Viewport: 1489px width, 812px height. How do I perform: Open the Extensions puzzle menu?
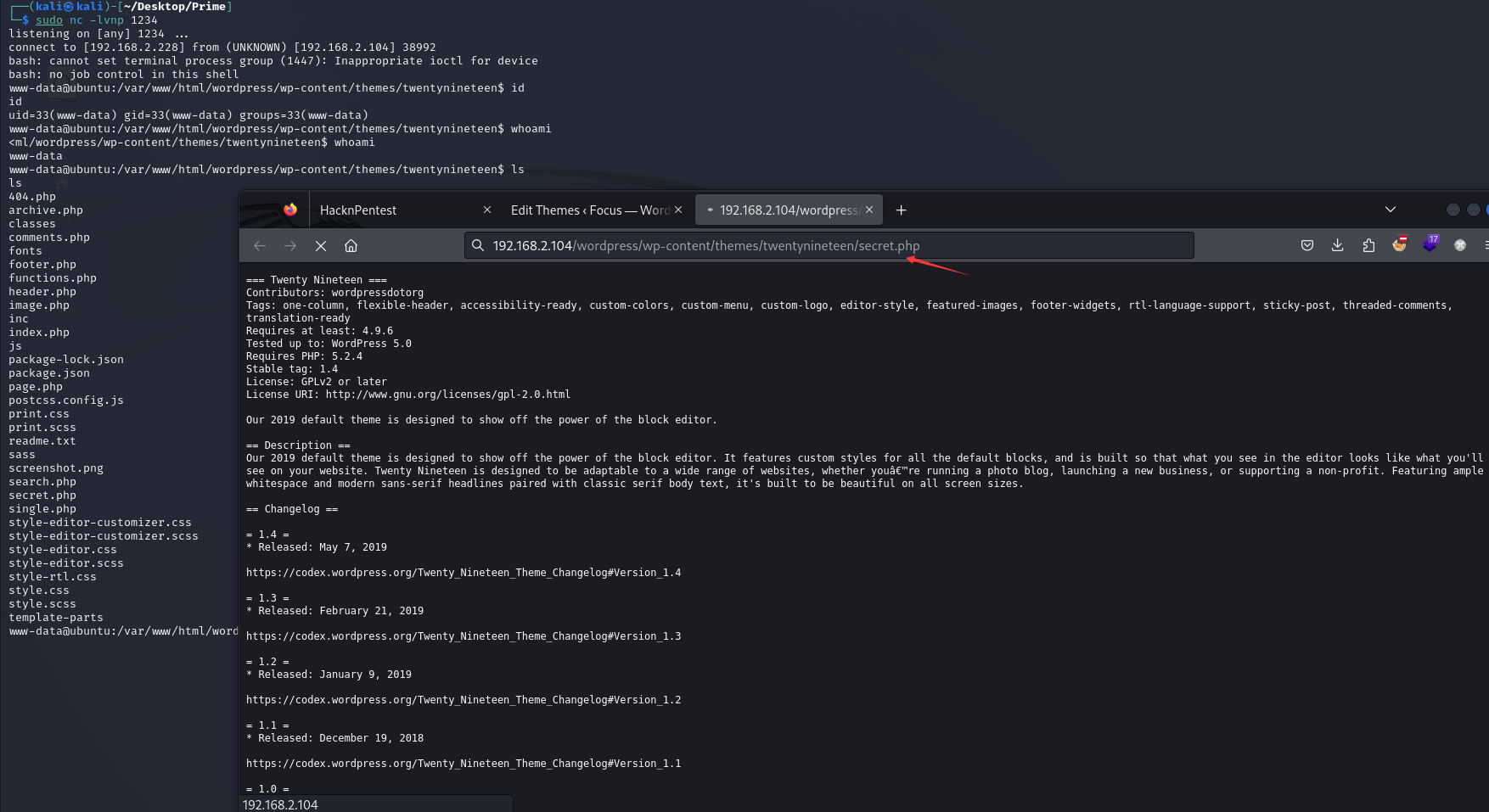[x=1368, y=245]
